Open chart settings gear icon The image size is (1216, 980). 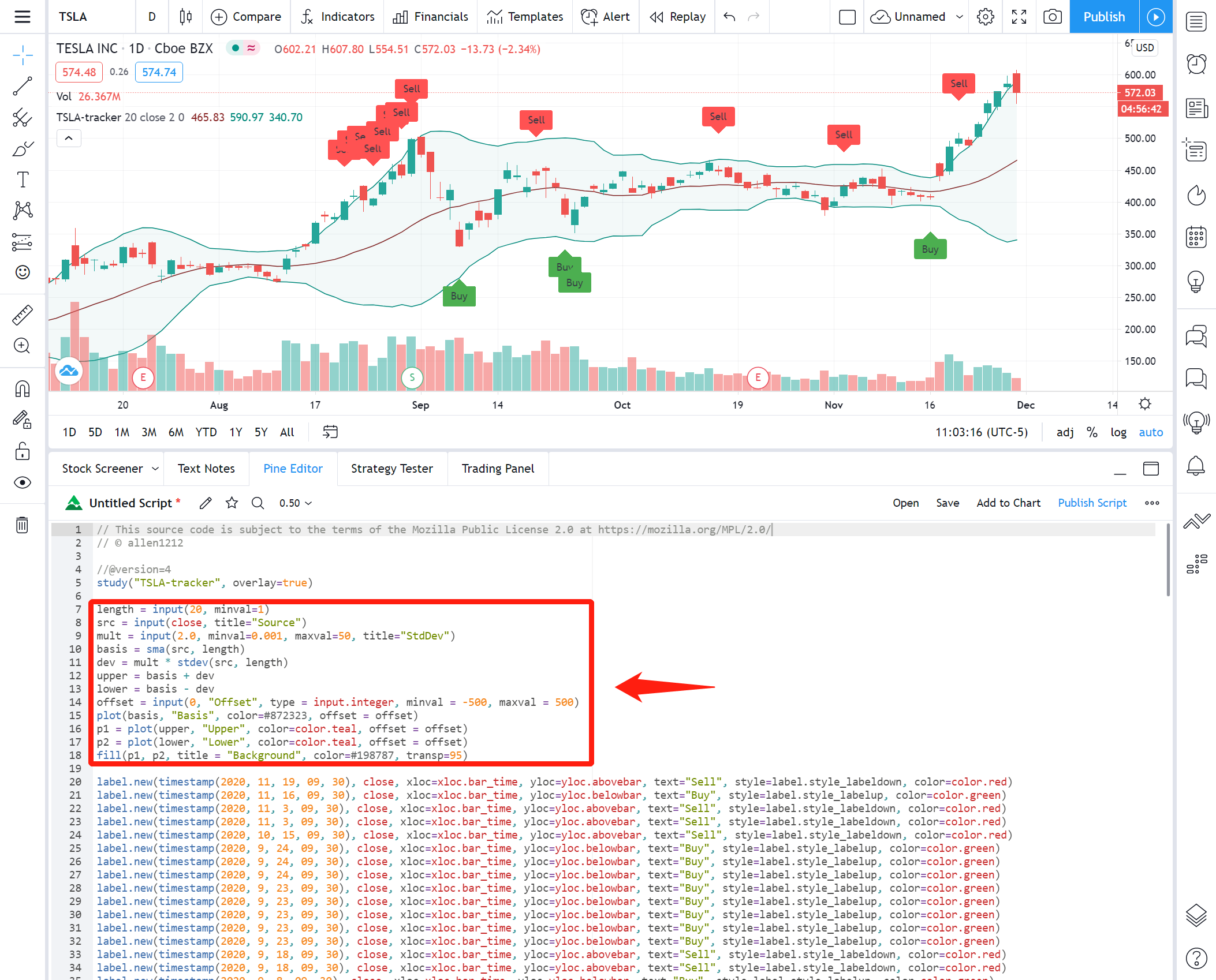[986, 17]
